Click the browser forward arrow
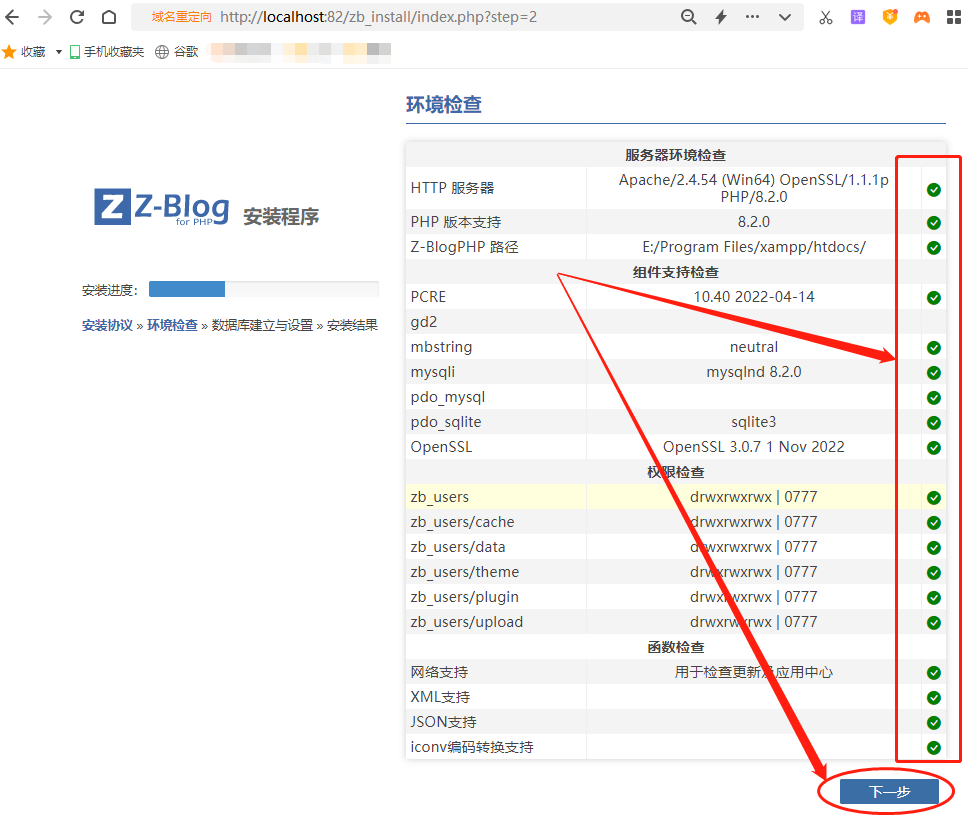 44,16
